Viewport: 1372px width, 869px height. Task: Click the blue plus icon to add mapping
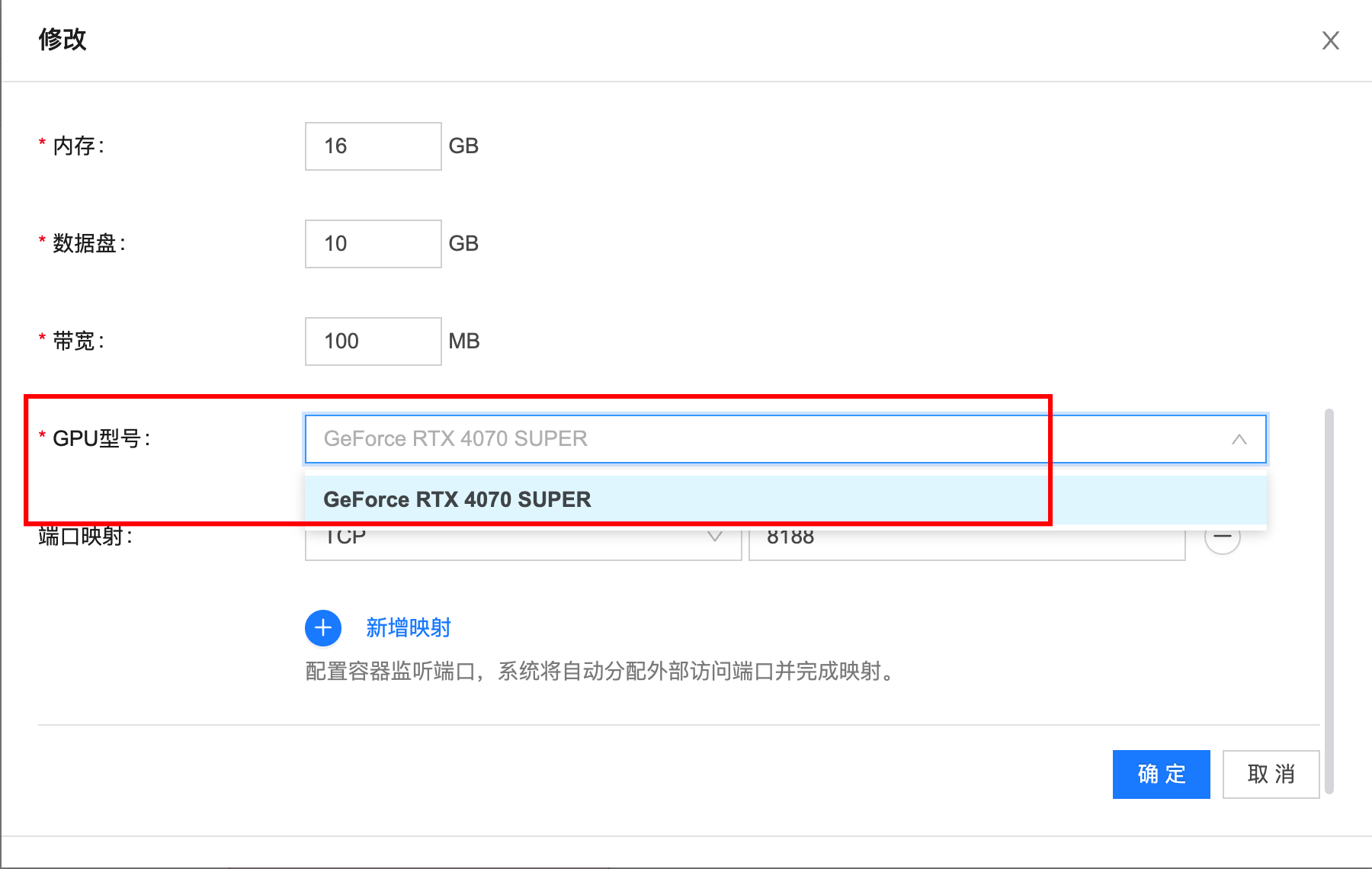click(x=323, y=628)
